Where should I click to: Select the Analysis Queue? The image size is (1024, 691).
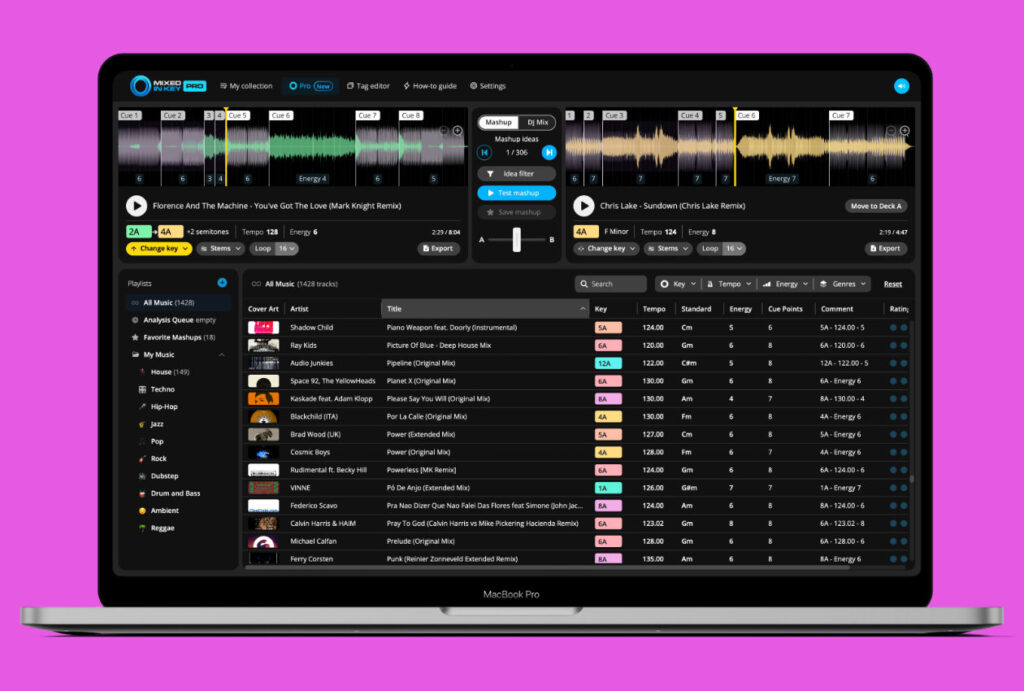pos(173,320)
